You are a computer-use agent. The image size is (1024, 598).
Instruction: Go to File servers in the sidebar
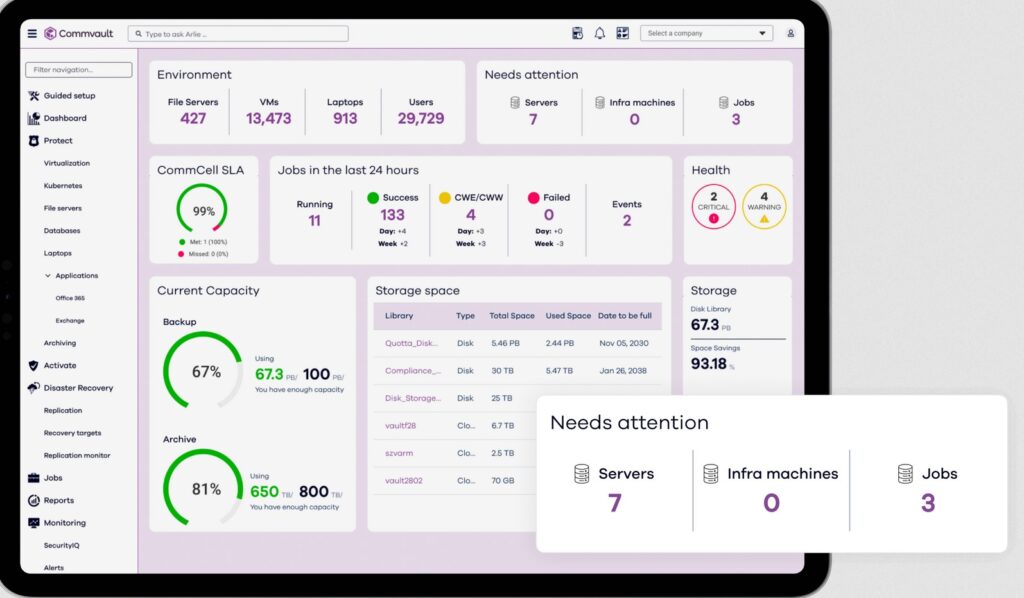(63, 208)
